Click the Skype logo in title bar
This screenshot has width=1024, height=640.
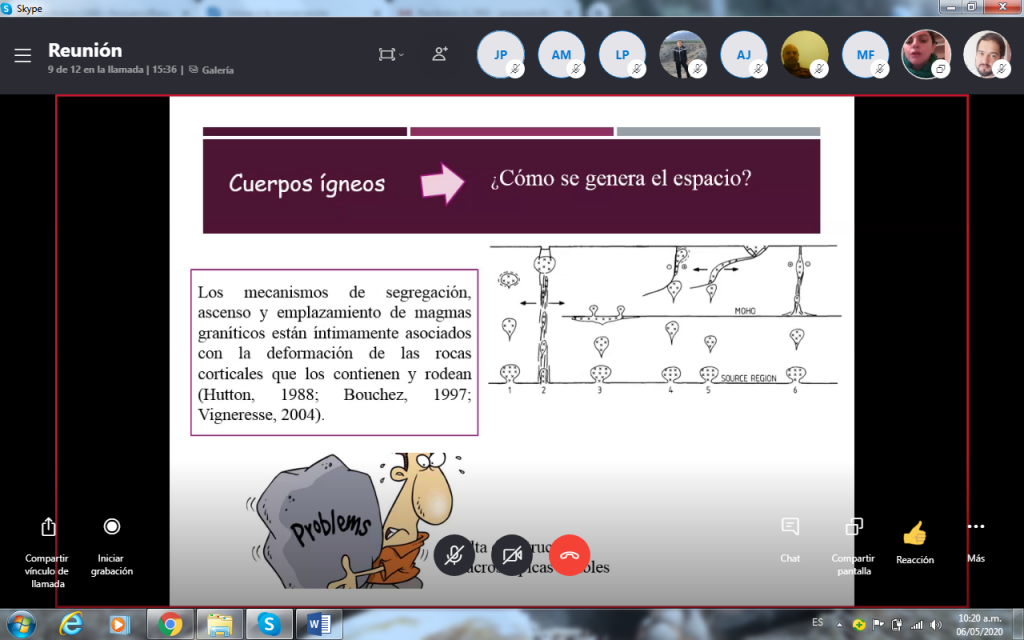click(x=7, y=8)
